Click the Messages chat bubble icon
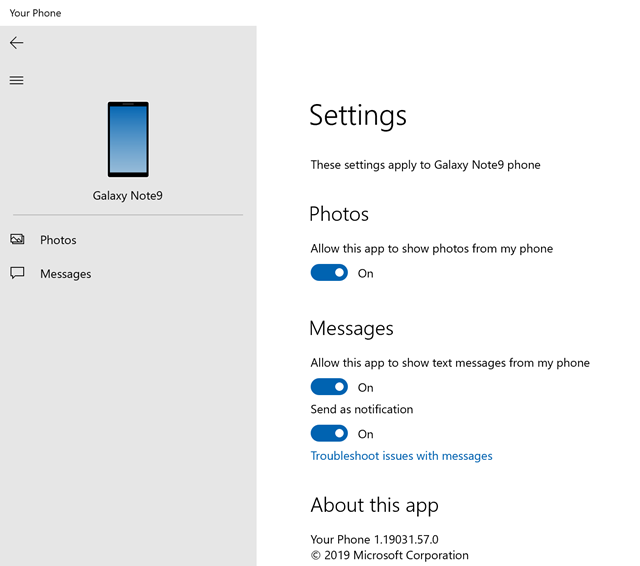This screenshot has width=640, height=566. click(x=17, y=273)
